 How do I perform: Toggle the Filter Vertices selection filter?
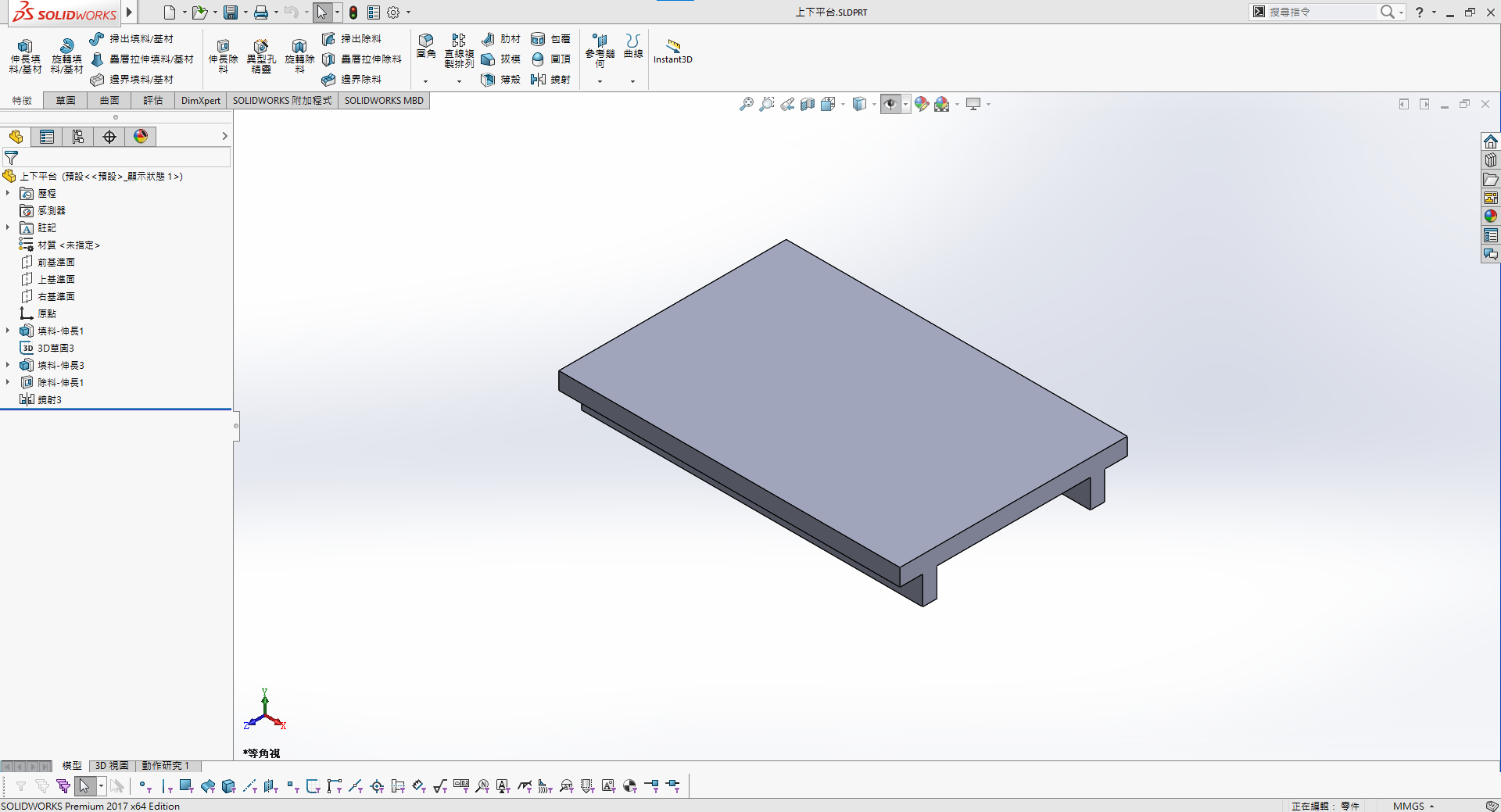145,786
